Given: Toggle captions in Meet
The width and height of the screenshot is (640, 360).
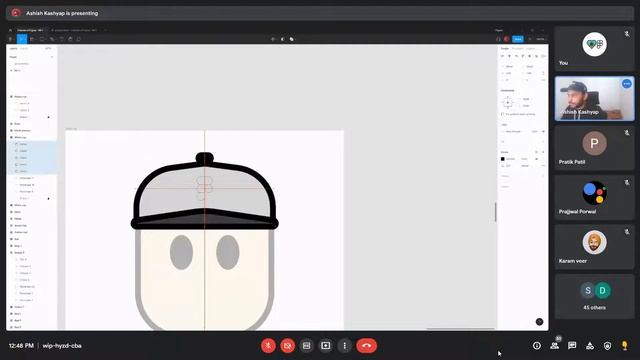Looking at the screenshot, I should click(307, 346).
